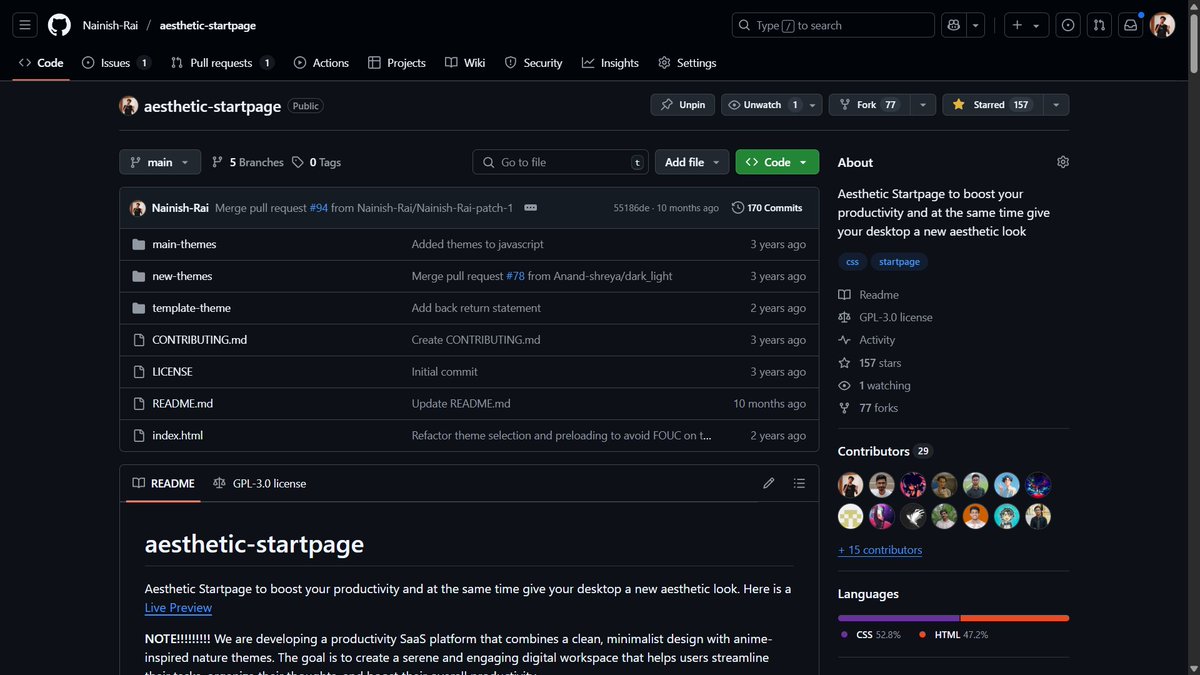Screen dimensions: 1200x675
Task: Open pull request #94 link
Action: 318,208
